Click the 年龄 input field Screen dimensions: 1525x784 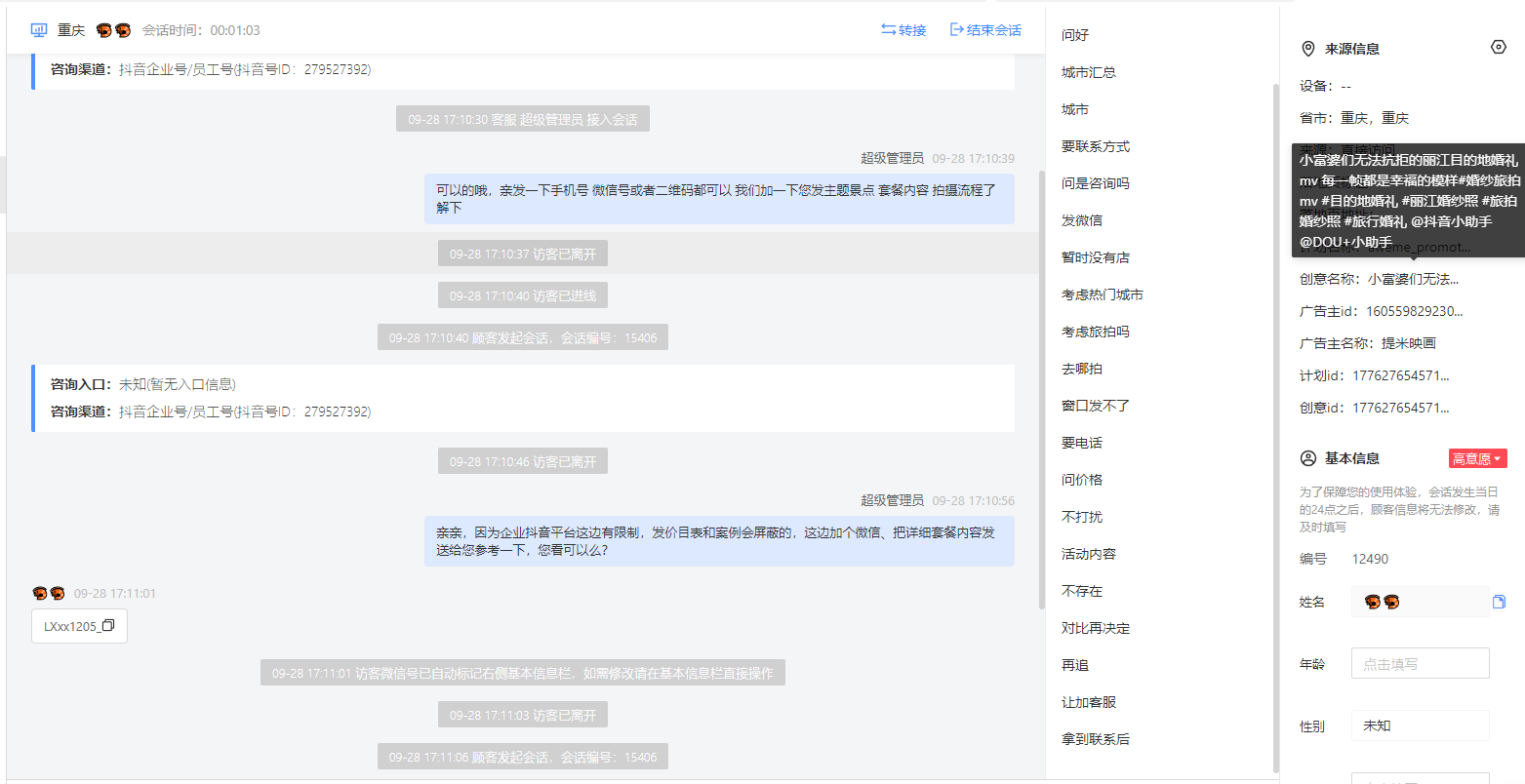(x=1420, y=663)
